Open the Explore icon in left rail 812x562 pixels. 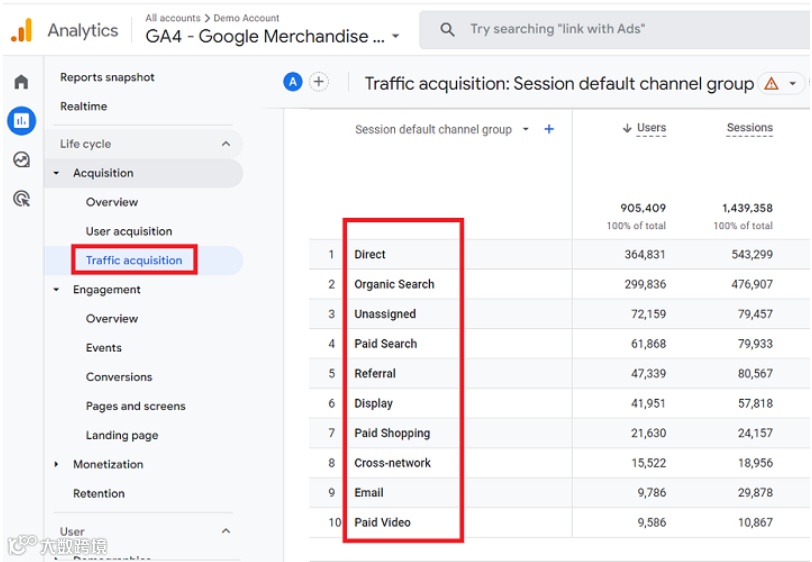[x=21, y=160]
